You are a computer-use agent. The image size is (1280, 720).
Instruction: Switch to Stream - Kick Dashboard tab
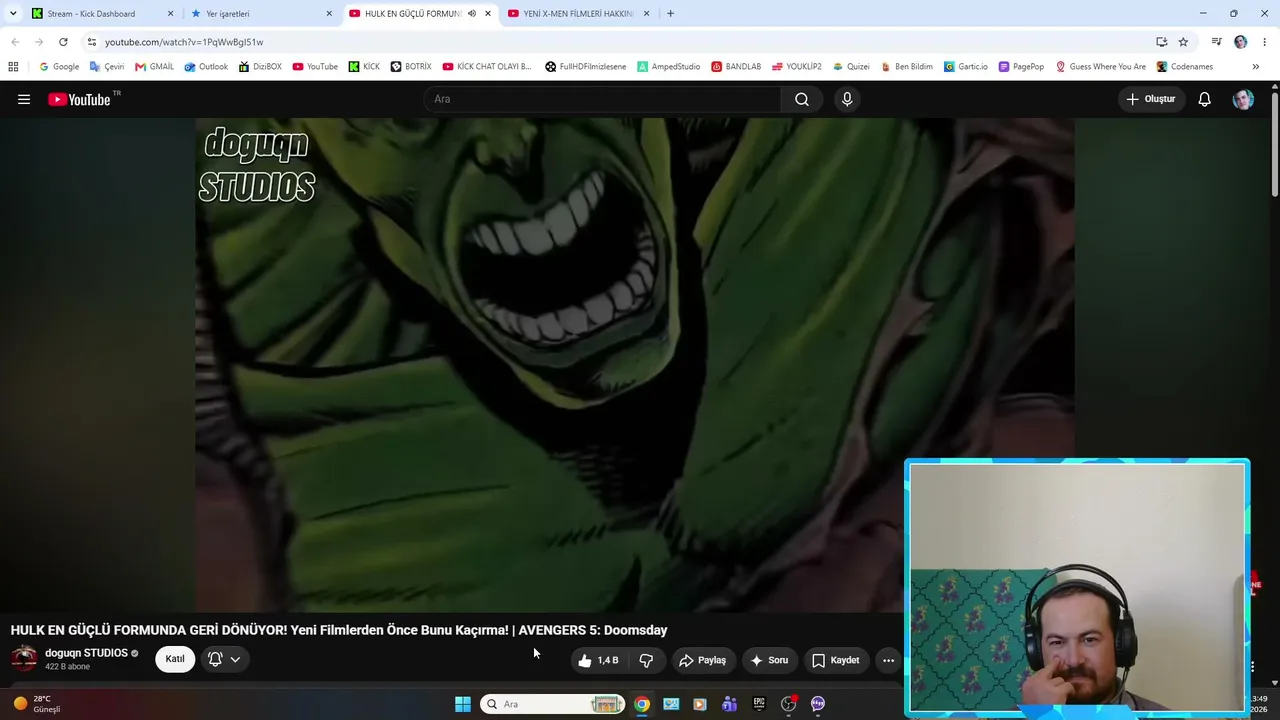(x=102, y=14)
